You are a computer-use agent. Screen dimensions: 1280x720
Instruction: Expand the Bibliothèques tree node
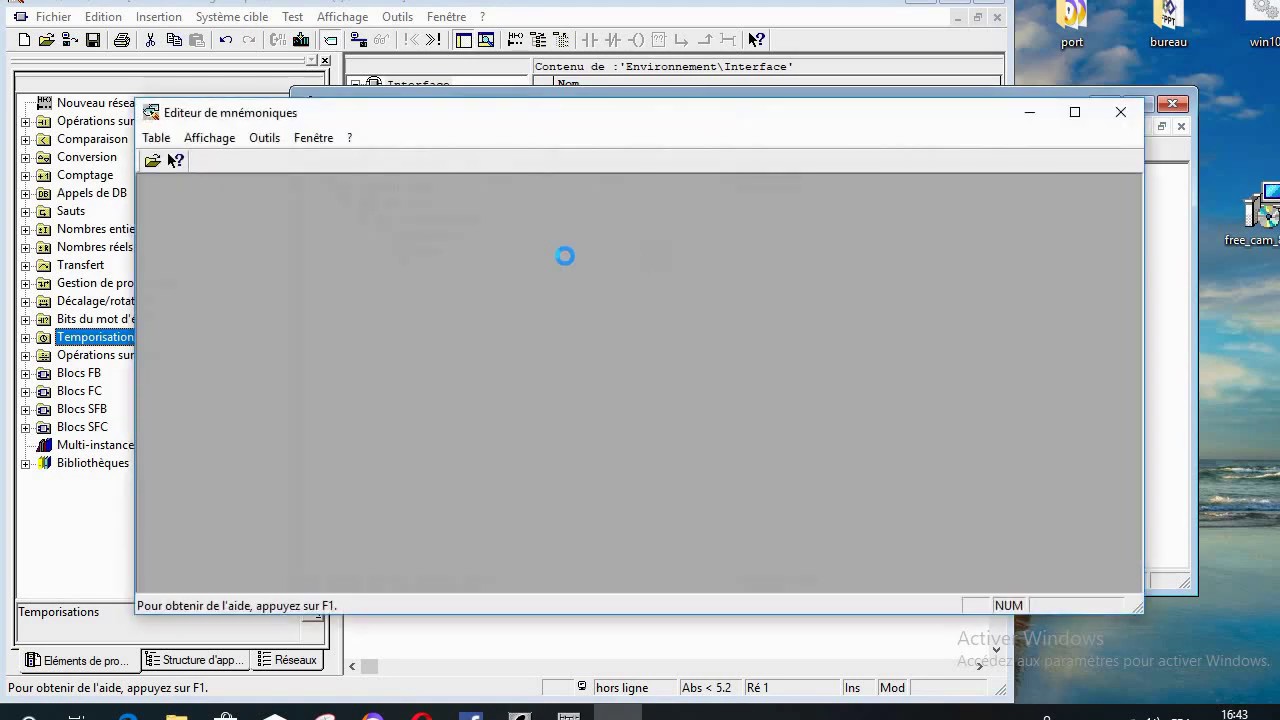coord(25,463)
